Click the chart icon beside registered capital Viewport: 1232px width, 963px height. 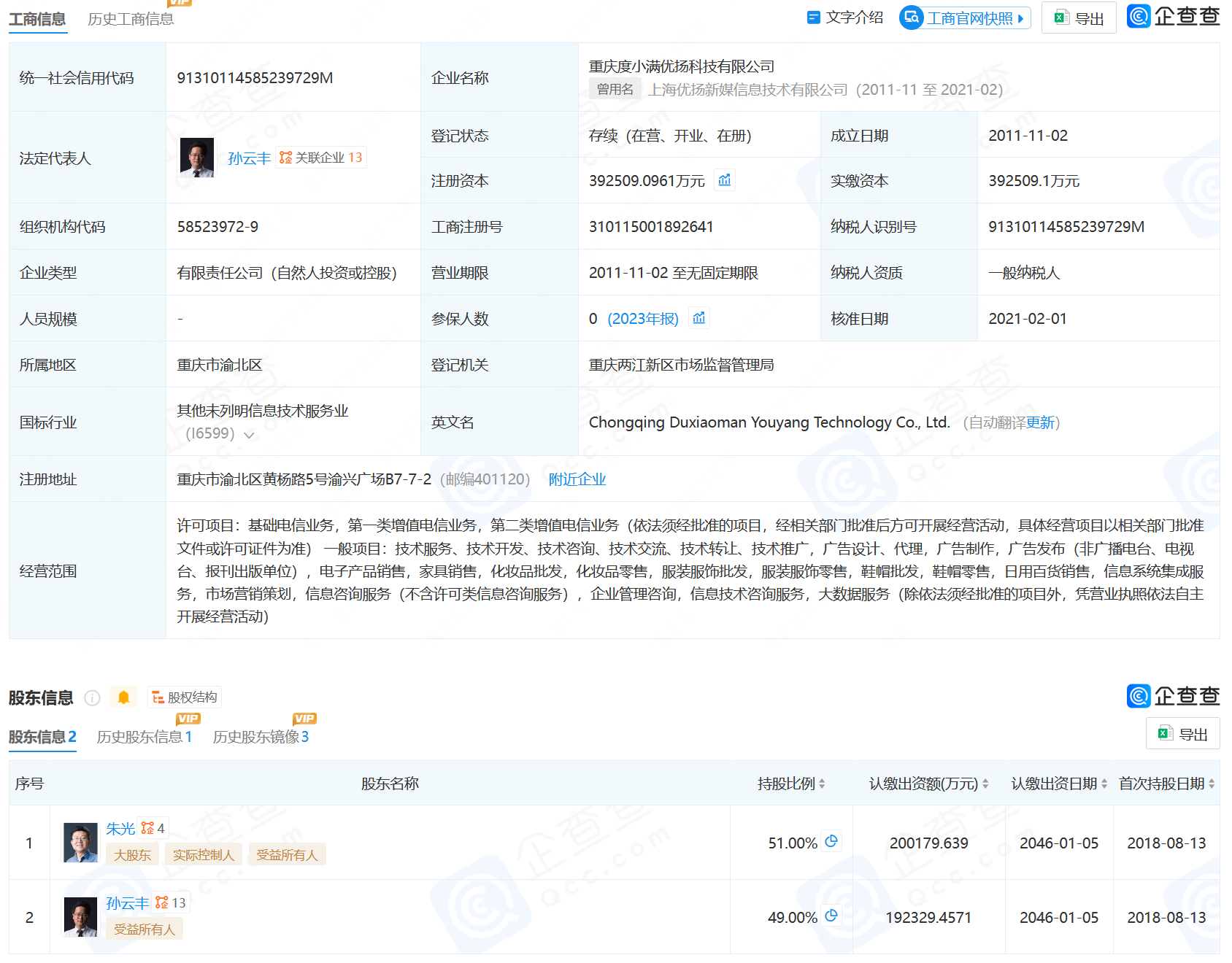tap(724, 180)
